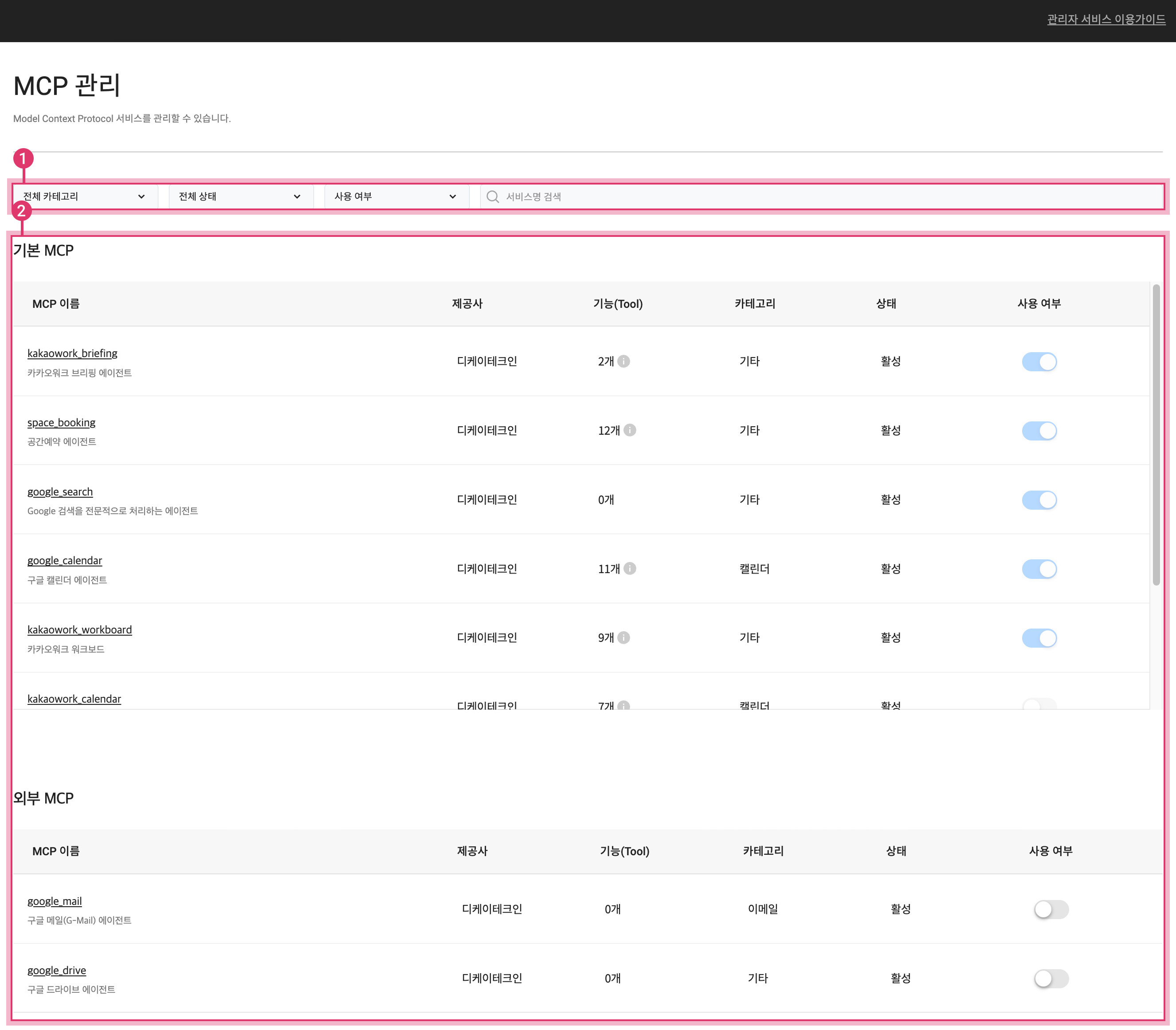Click the 기본 MCP table scrollbar
Image resolution: width=1176 pixels, height=1030 pixels.
coord(1156,435)
